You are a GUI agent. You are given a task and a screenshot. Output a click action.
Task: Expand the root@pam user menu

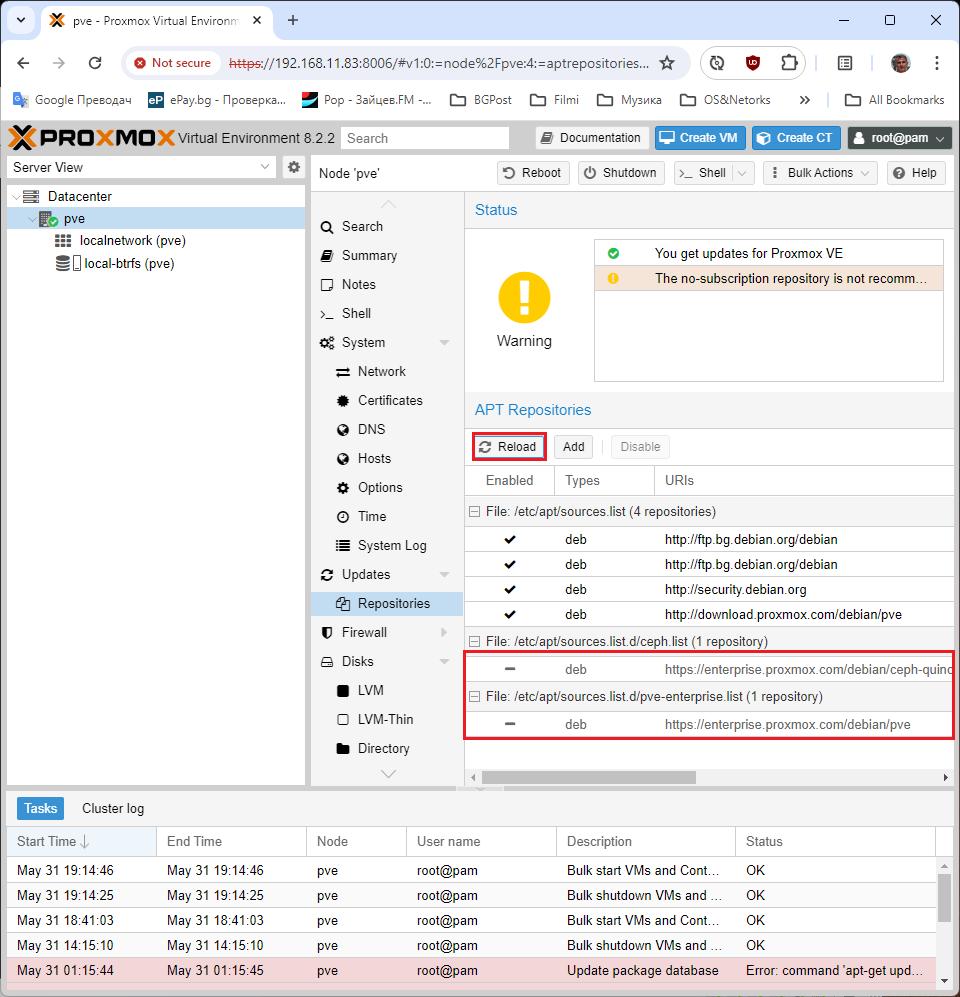pos(899,138)
